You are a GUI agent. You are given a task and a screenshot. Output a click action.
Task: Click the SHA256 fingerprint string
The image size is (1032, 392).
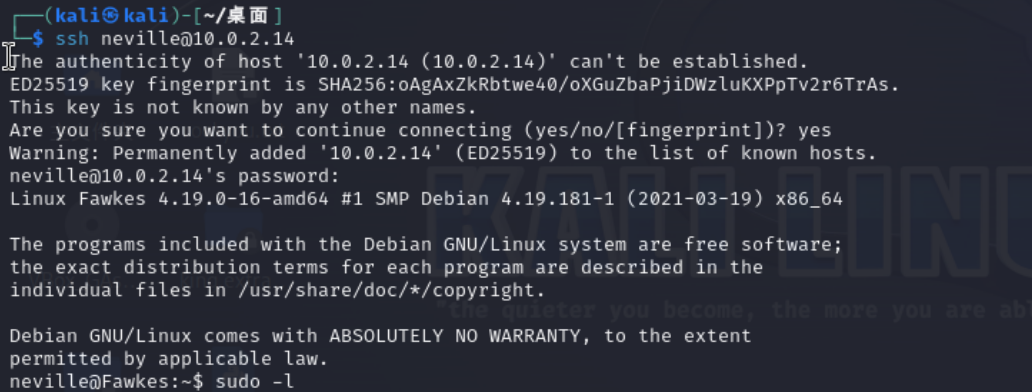tap(609, 85)
